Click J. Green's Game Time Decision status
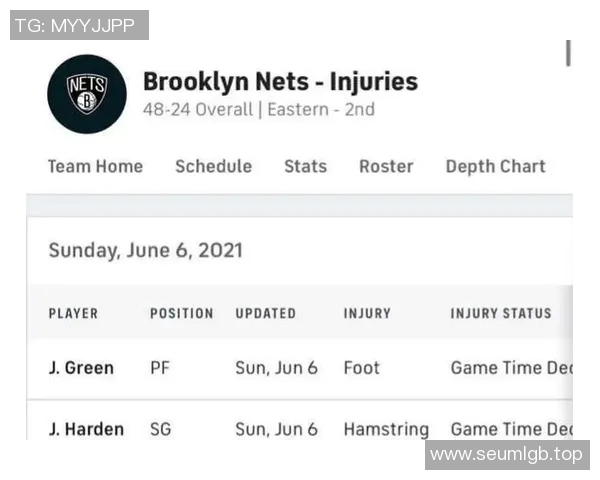Image resolution: width=600 pixels, height=480 pixels. 510,368
